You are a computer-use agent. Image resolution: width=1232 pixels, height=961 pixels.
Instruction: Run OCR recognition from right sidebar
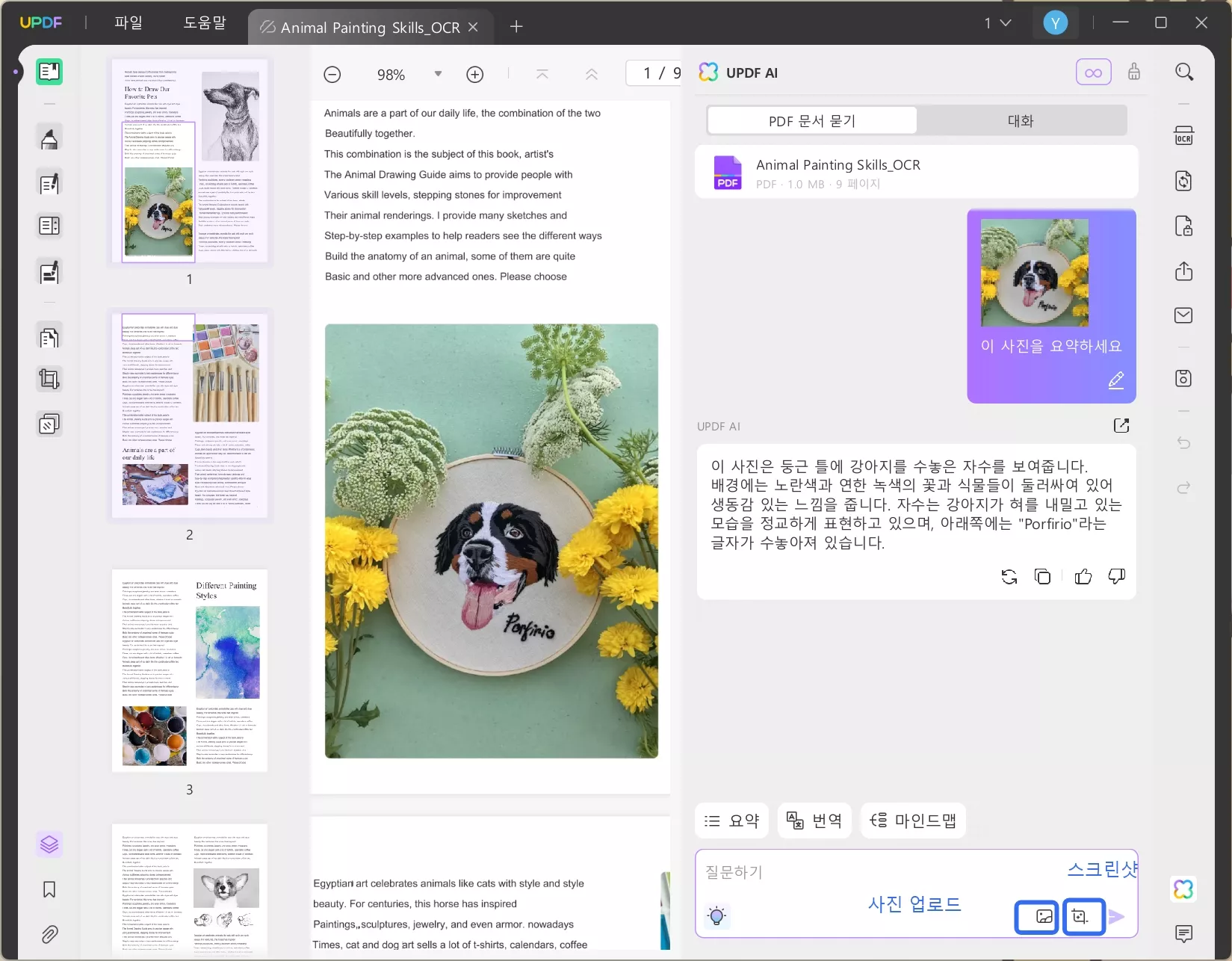[1184, 136]
